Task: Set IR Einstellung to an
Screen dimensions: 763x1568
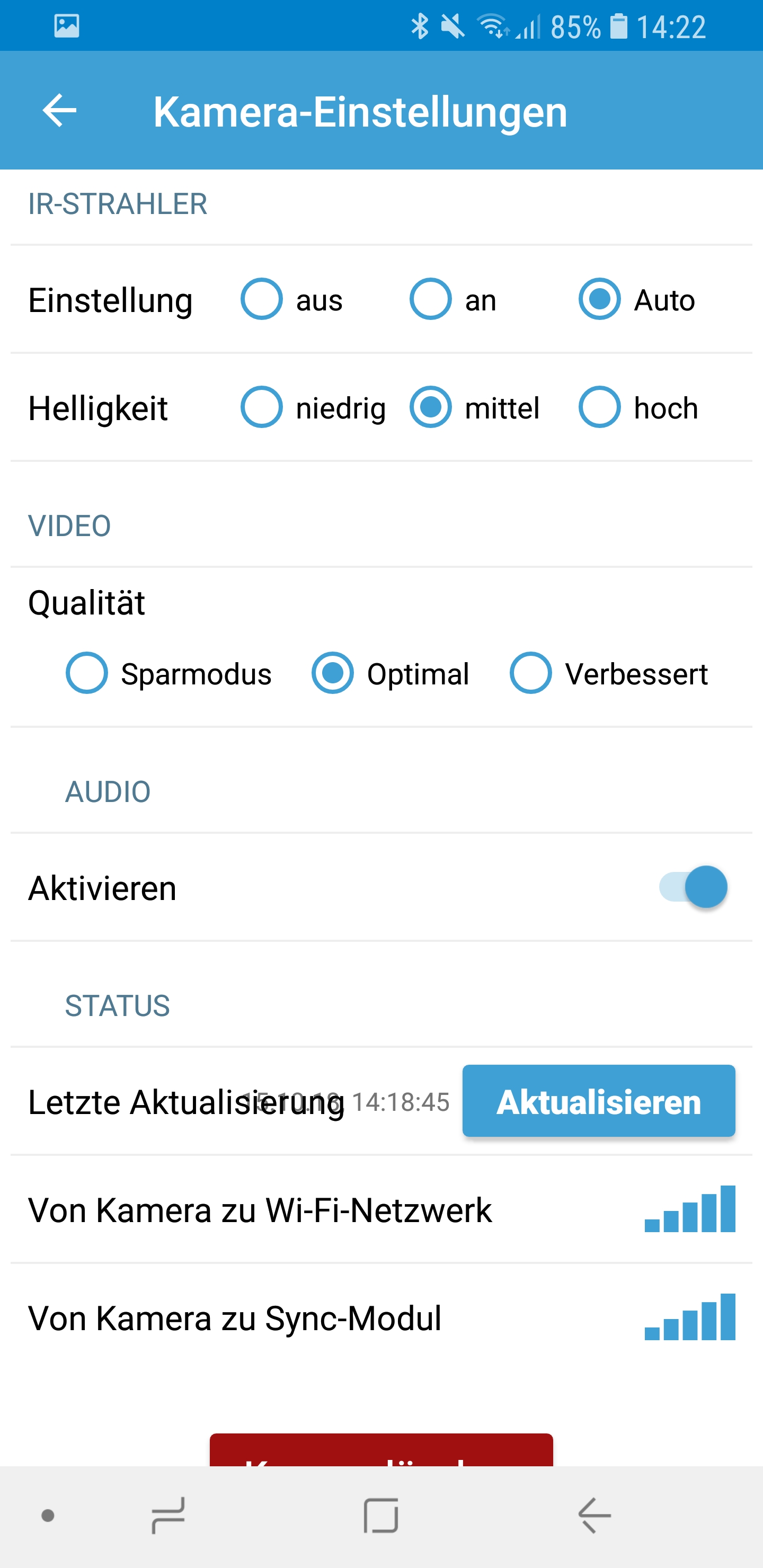Action: click(x=431, y=299)
